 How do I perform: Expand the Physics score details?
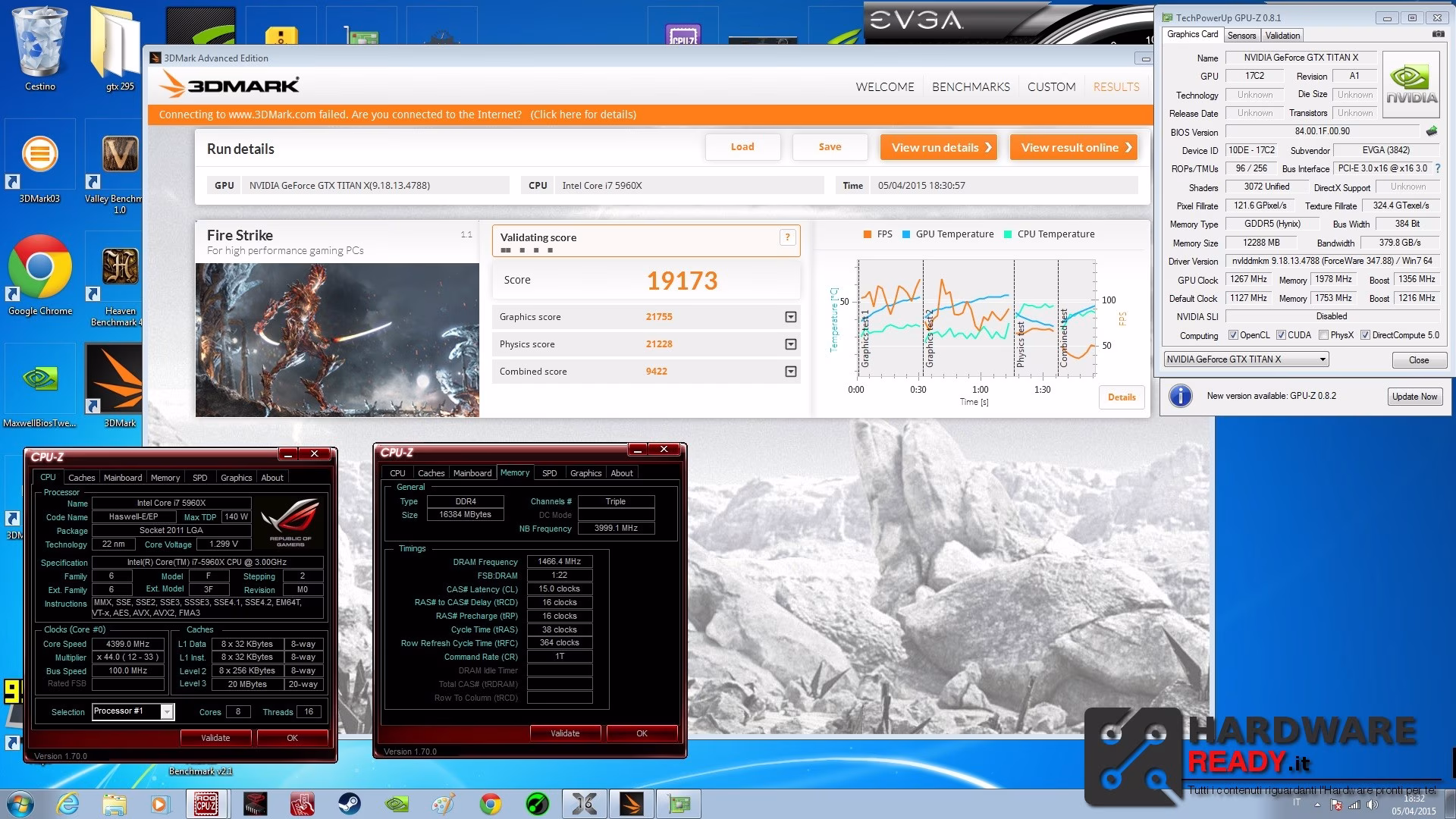(791, 344)
